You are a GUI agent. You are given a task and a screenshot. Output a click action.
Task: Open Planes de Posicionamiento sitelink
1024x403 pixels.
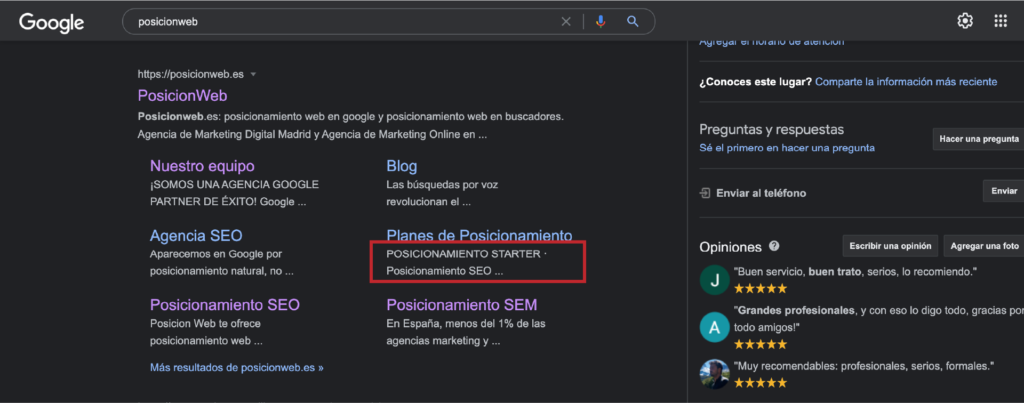click(x=479, y=235)
